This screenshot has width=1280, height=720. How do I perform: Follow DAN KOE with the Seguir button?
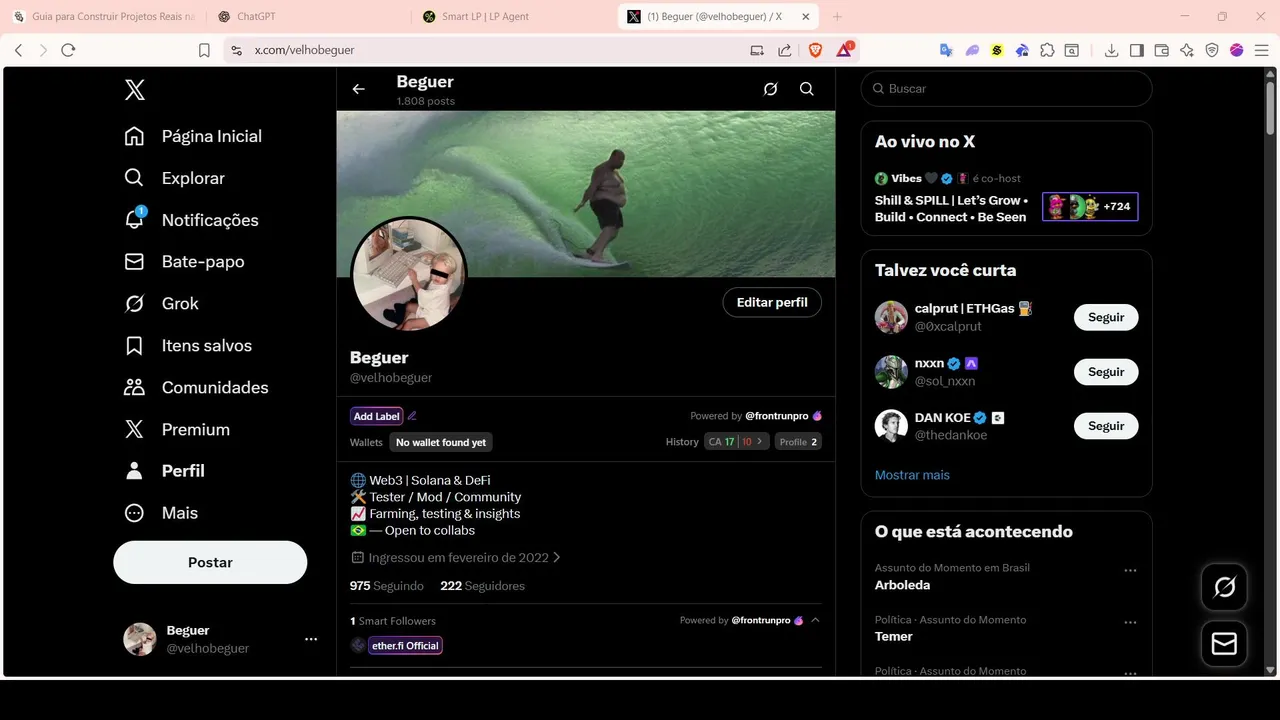click(x=1106, y=426)
